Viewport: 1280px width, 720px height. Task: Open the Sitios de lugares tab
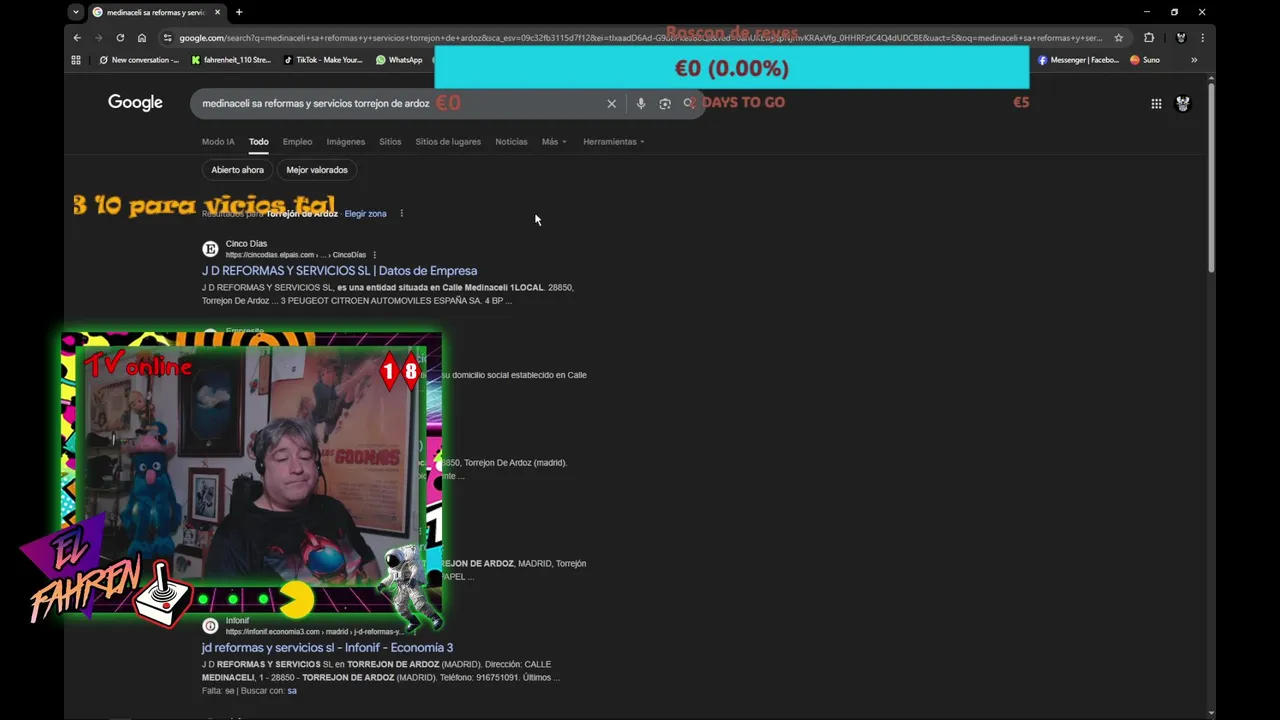(x=448, y=142)
